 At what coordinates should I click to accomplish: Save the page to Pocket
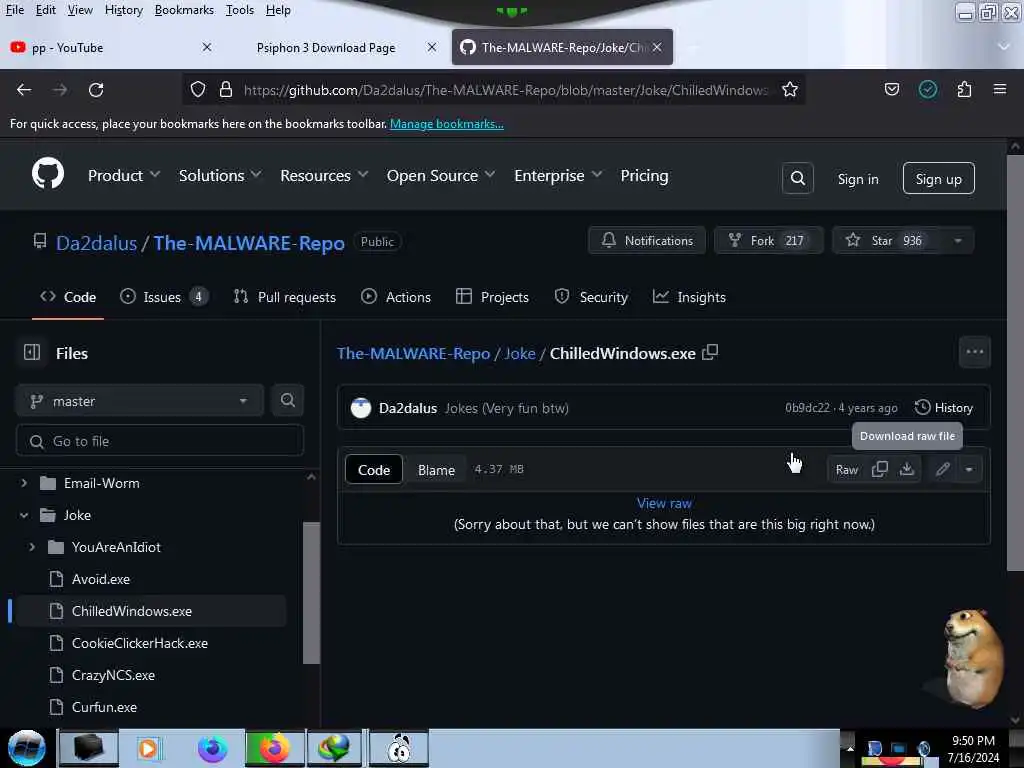pyautogui.click(x=891, y=89)
